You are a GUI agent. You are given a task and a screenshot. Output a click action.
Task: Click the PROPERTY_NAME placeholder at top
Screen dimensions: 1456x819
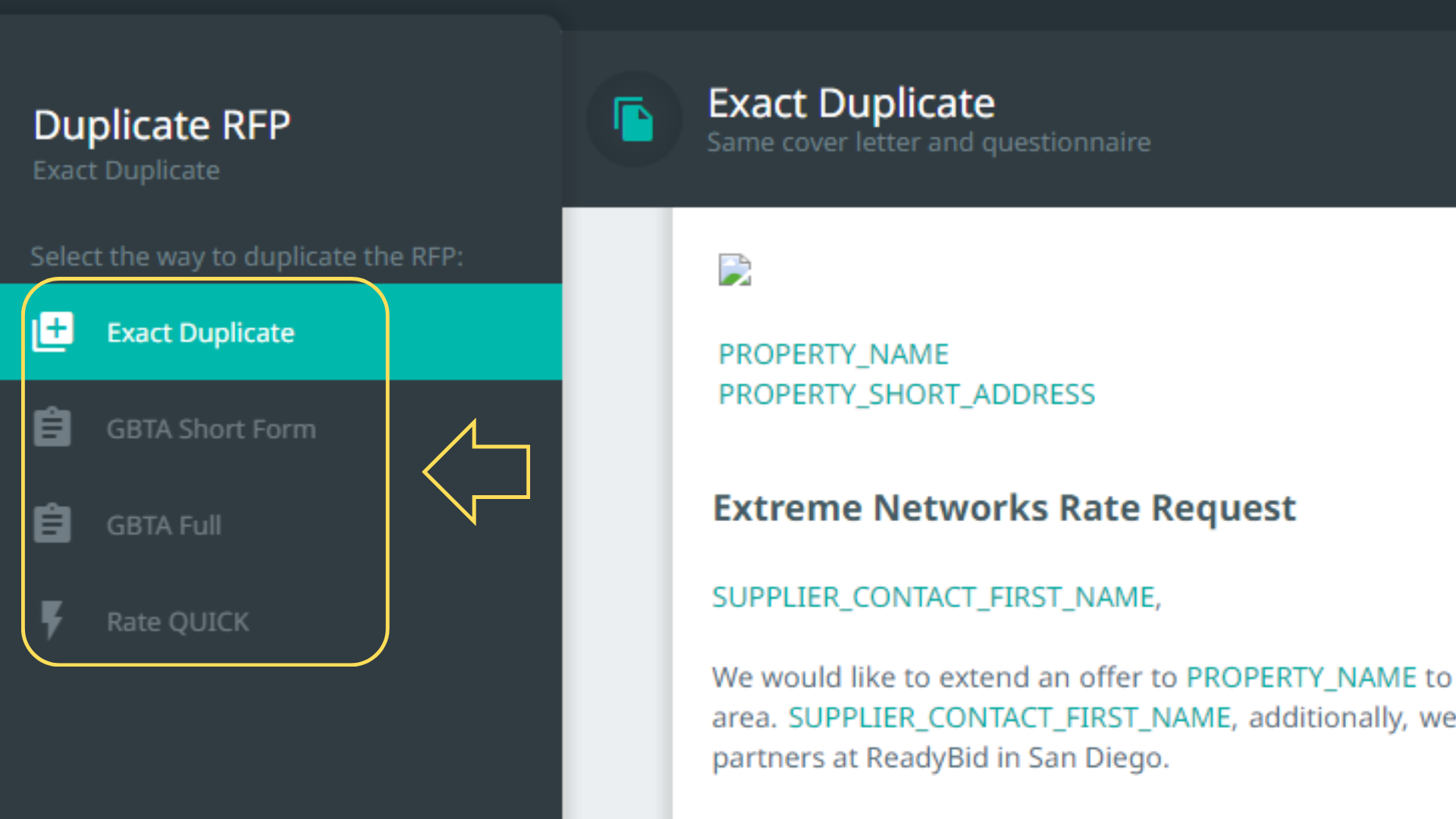[833, 354]
